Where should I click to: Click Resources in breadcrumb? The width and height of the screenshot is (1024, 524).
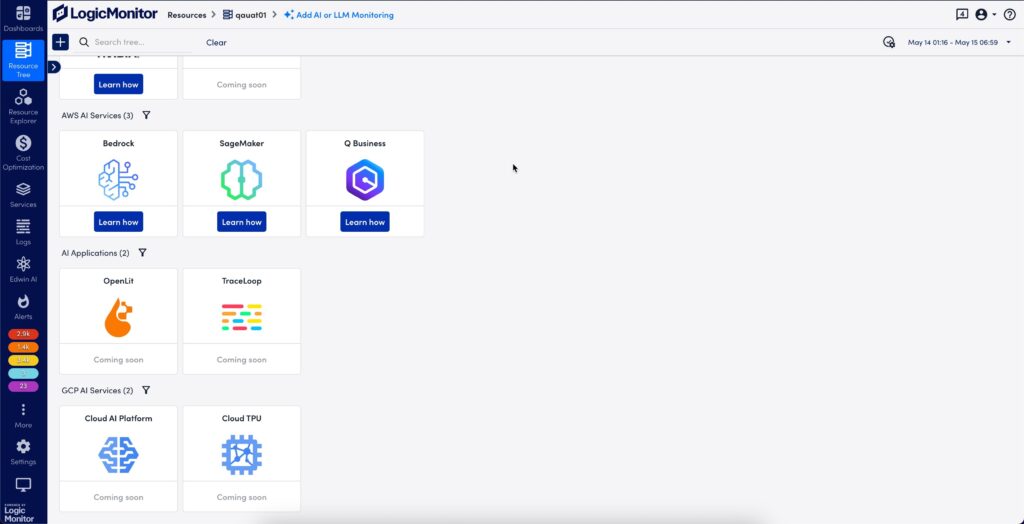pyautogui.click(x=187, y=14)
